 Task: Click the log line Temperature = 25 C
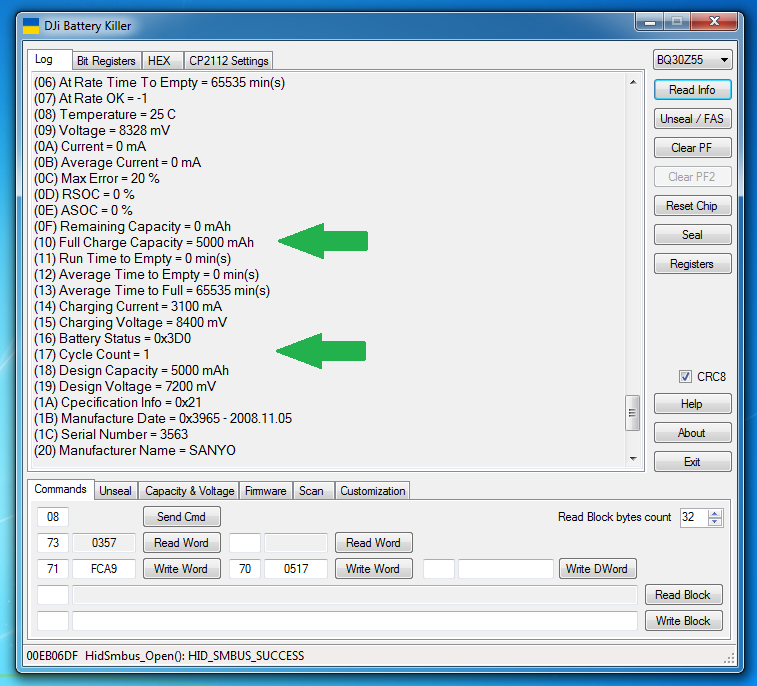105,114
